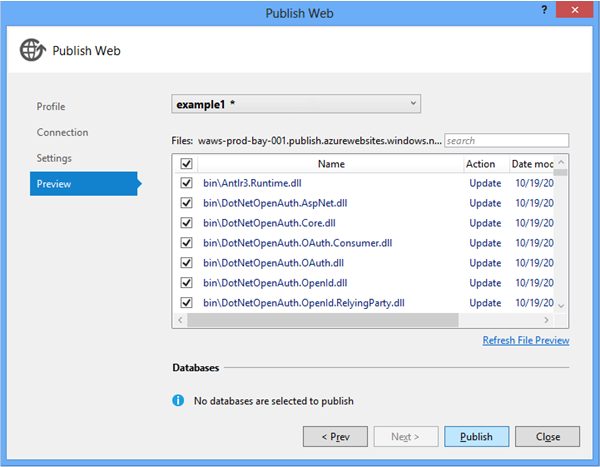Open file bin\DotNetOpenAuth.OpenId.dll link
Viewport: 600px width, 467px height.
point(275,282)
